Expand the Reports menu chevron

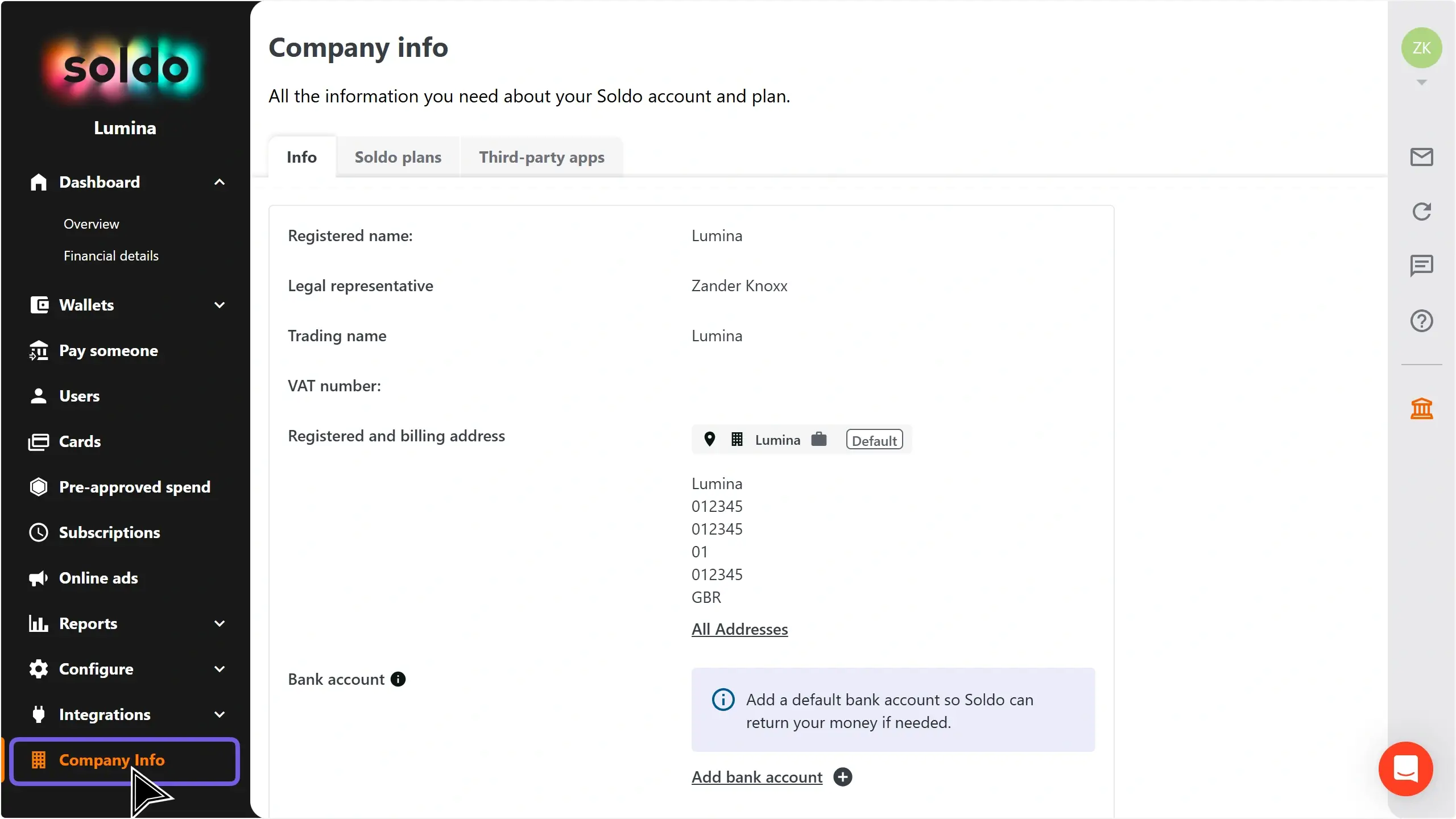[220, 623]
